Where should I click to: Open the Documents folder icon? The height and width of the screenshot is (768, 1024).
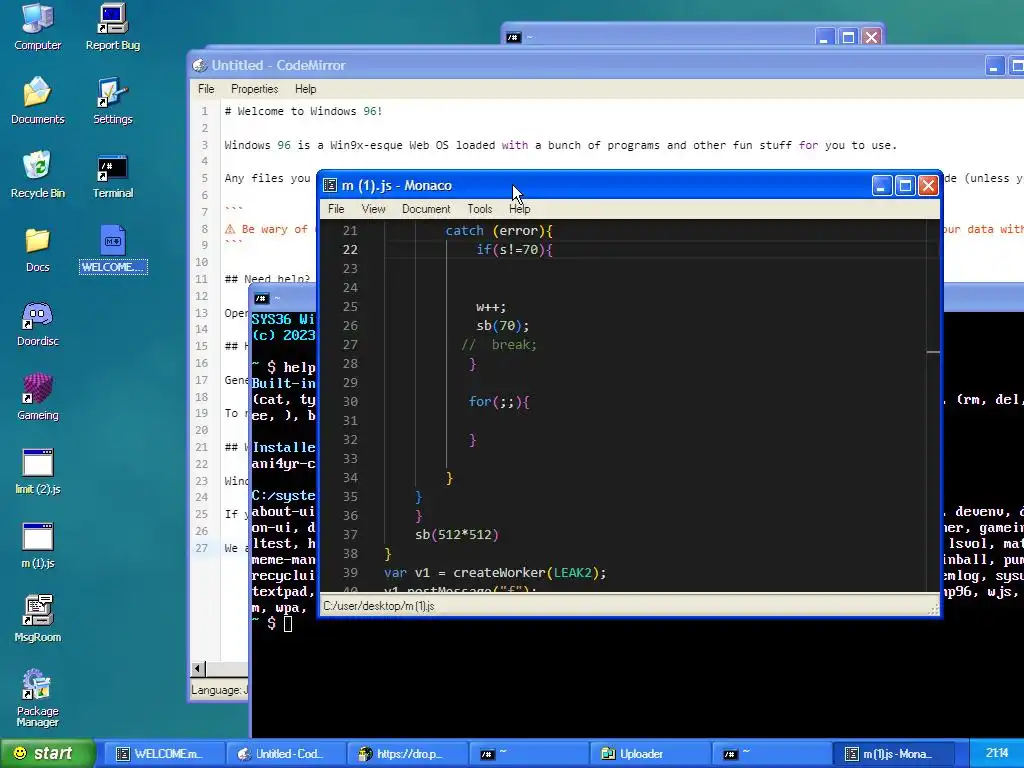tap(37, 100)
